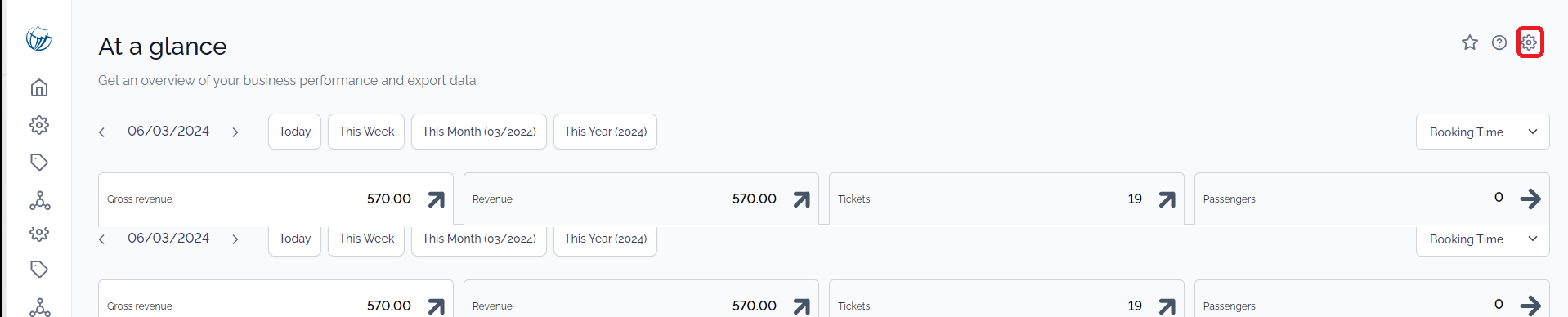Open the home icon in sidebar

[39, 87]
